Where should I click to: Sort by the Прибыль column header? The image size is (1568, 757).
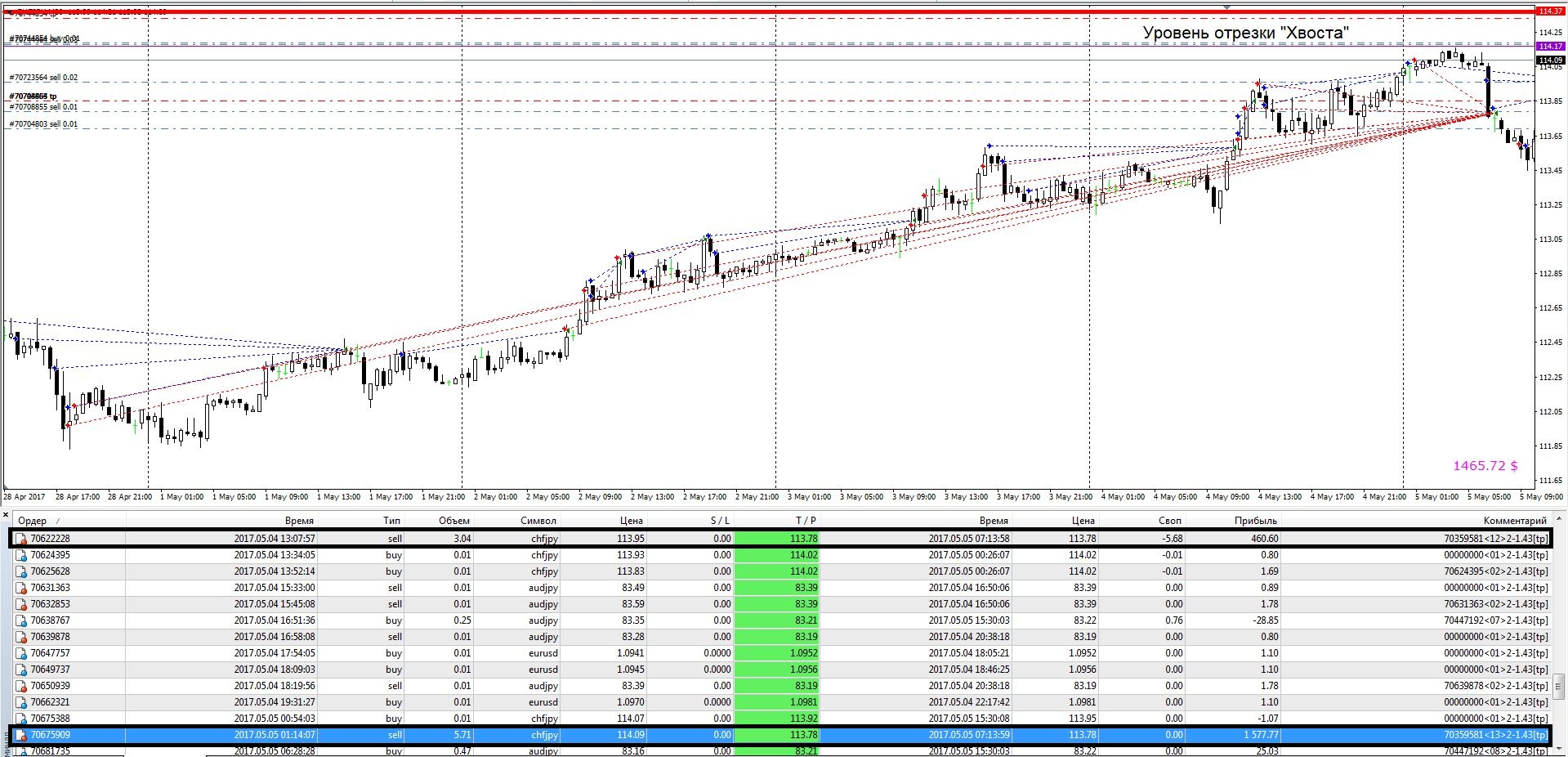(x=1233, y=521)
